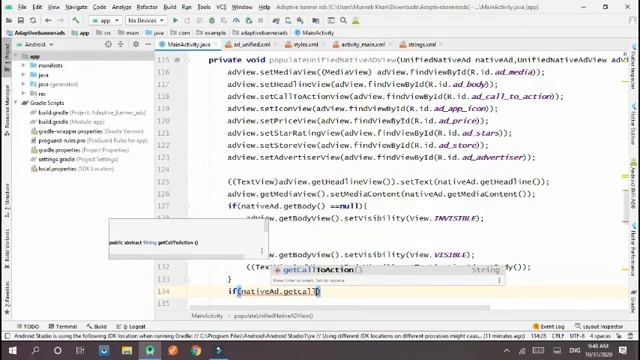Open the Refactor menu
The width and height of the screenshot is (640, 360).
click(147, 7)
